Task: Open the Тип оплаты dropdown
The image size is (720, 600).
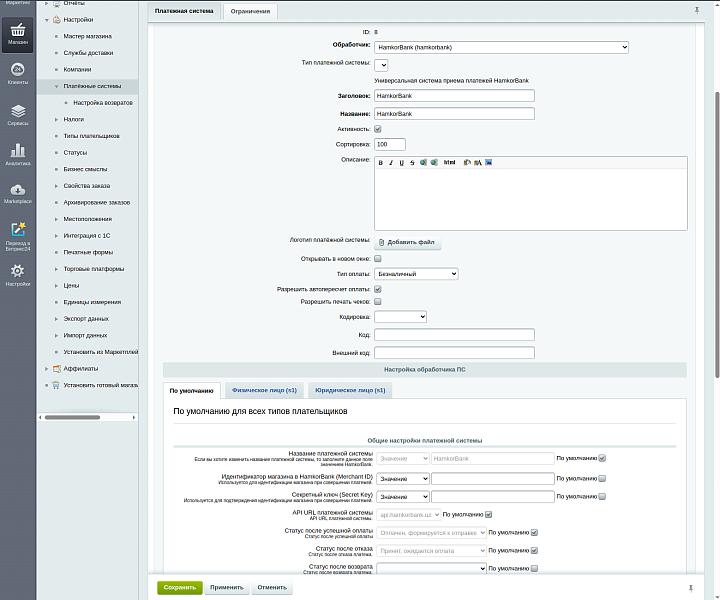Action: pyautogui.click(x=416, y=273)
